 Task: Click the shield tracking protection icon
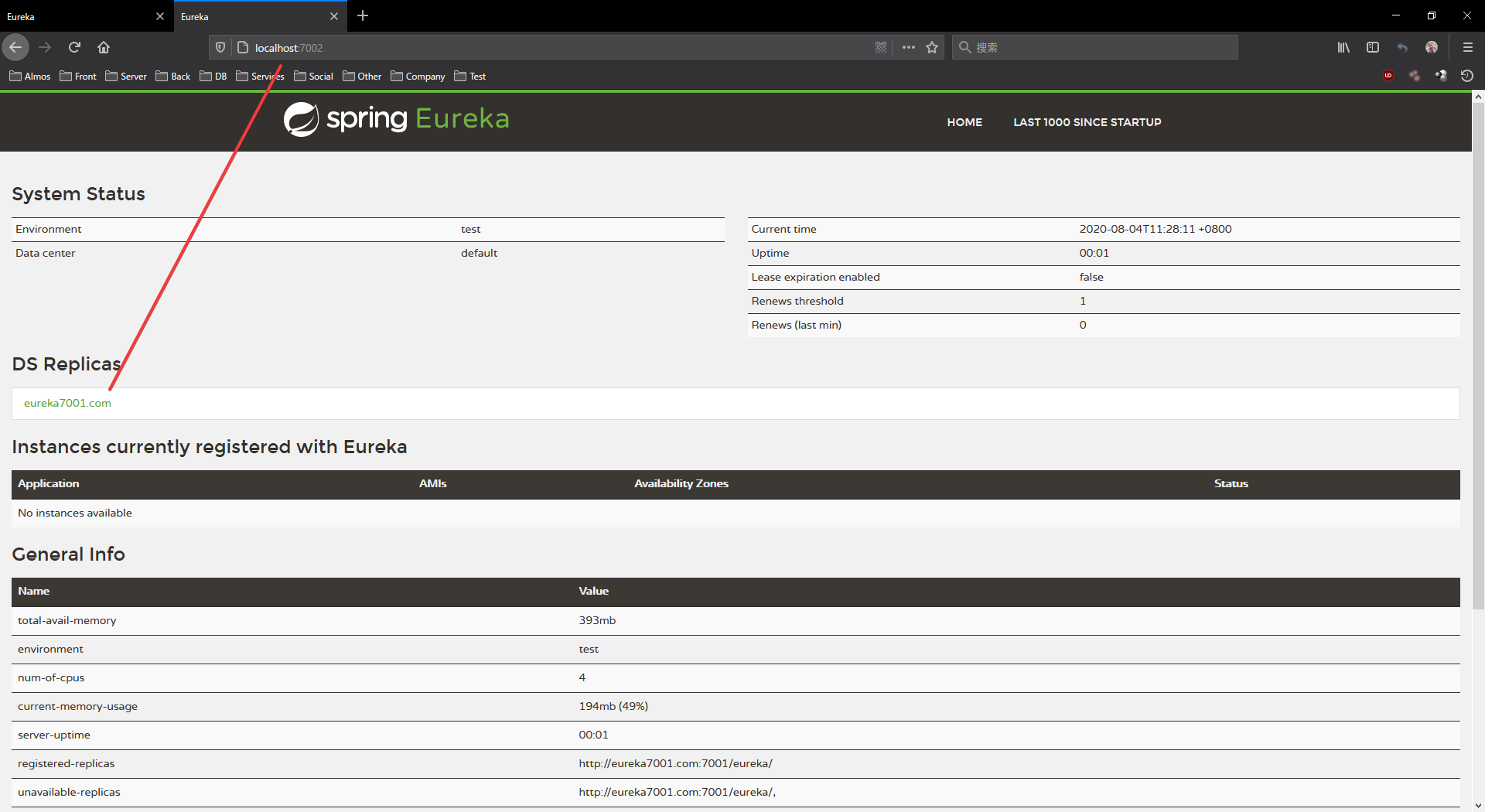click(220, 47)
